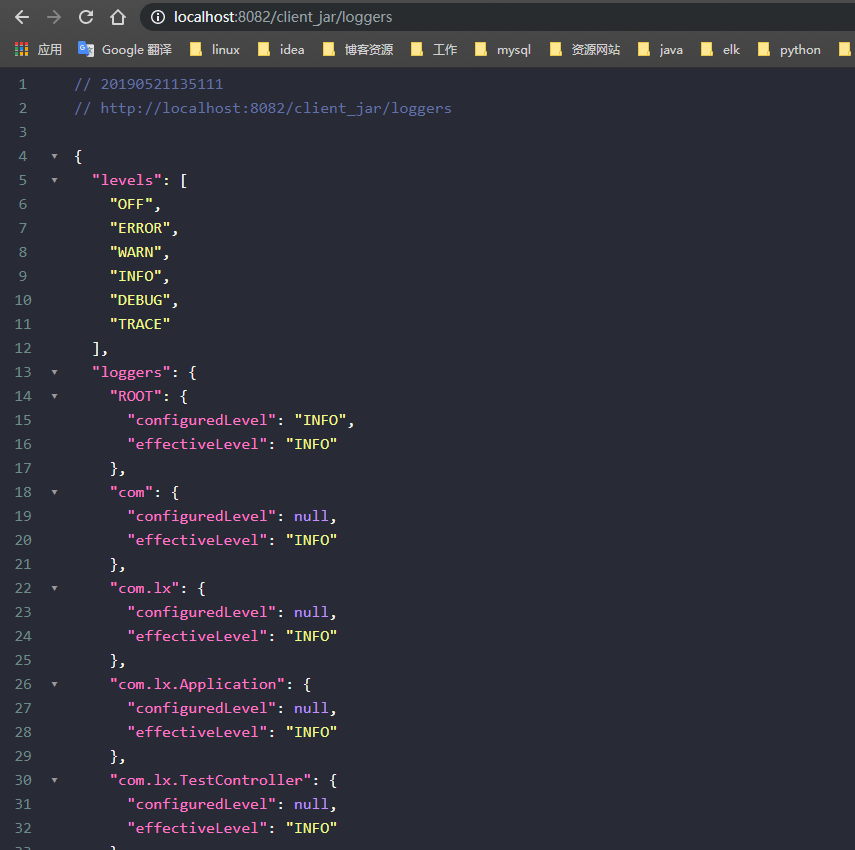This screenshot has width=855, height=850.
Task: Collapse the "com.lx.Application" logger object
Action: [x=55, y=684]
